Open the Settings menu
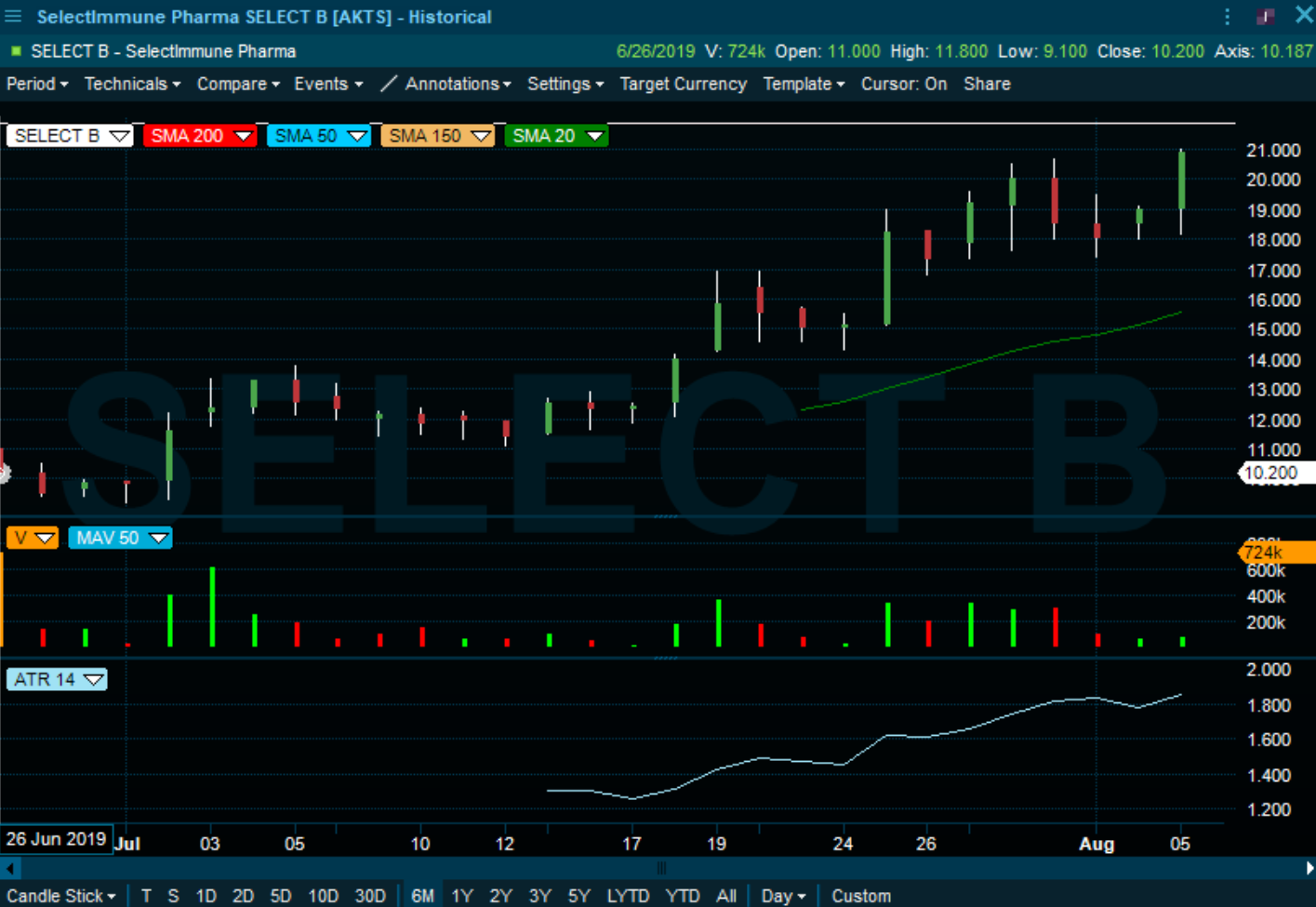The height and width of the screenshot is (907, 1316). point(565,84)
